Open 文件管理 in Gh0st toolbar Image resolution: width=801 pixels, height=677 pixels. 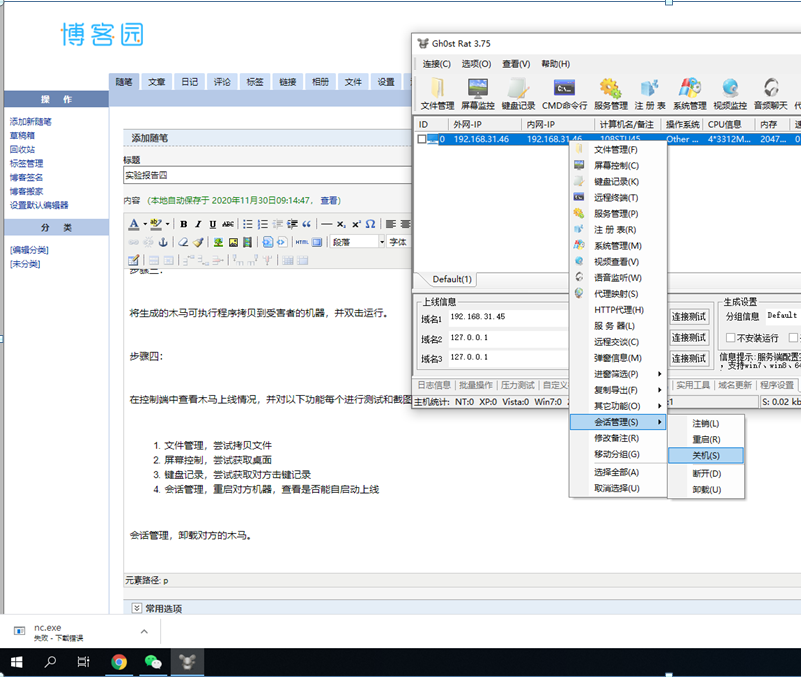(437, 94)
